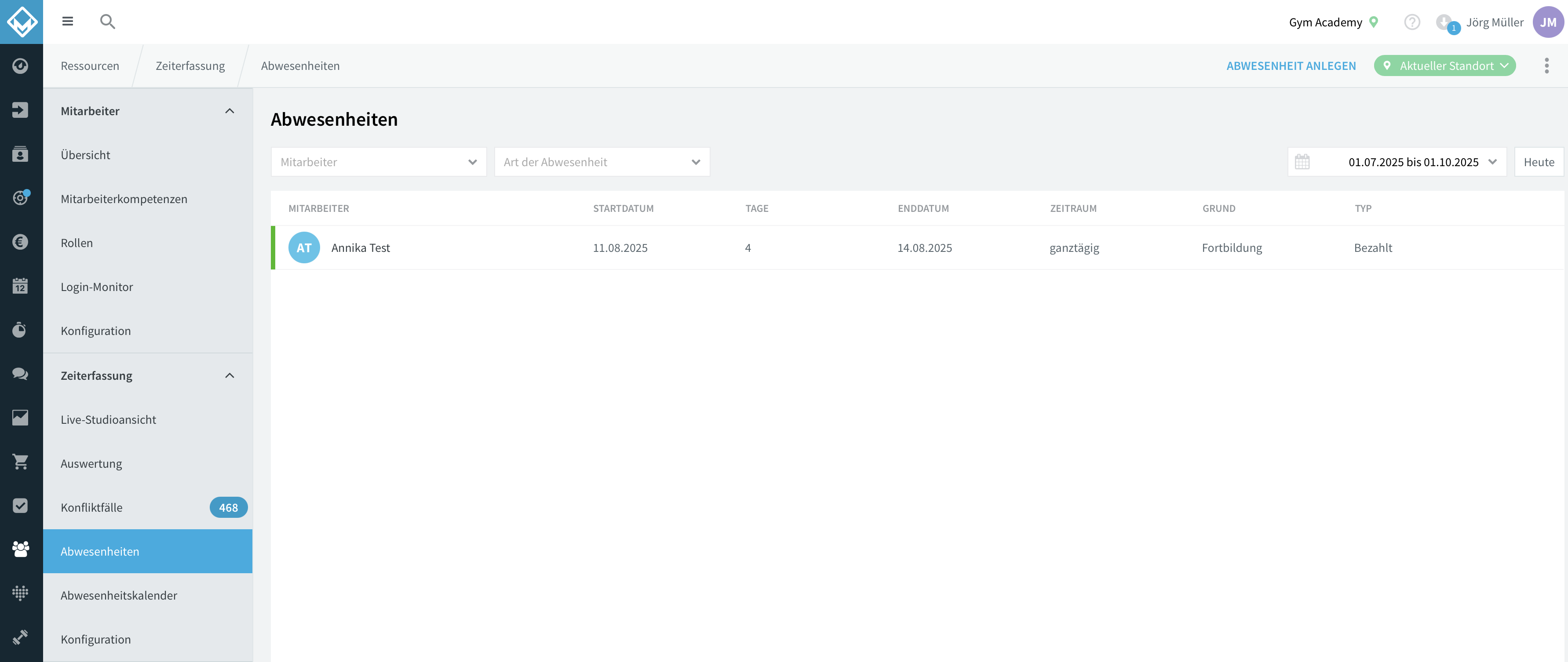1568x662 pixels.
Task: Open the date range picker
Action: pos(1397,162)
